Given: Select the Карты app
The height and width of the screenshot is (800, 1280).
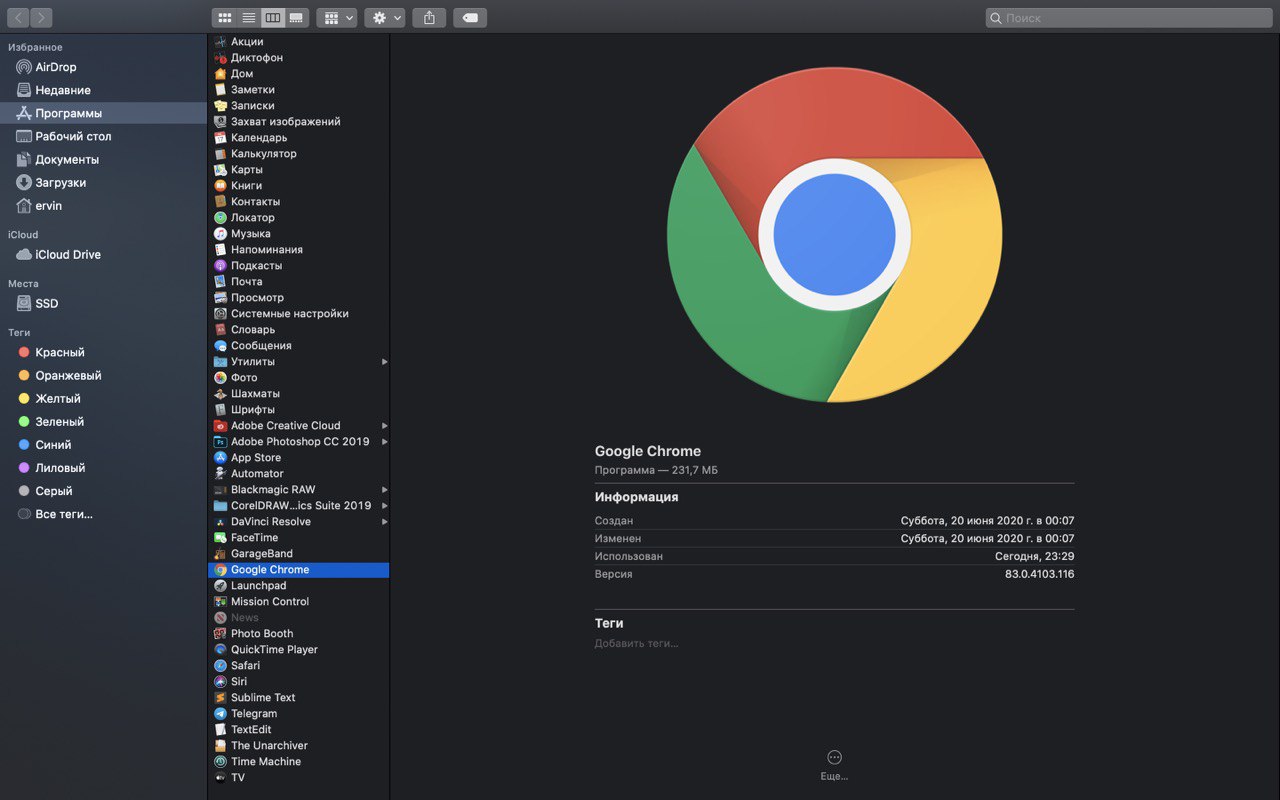Looking at the screenshot, I should 298,169.
